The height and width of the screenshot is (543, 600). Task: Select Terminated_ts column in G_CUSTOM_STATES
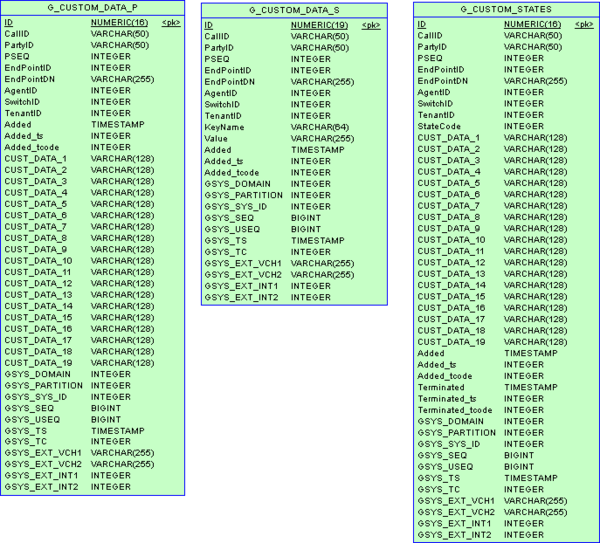click(x=447, y=399)
